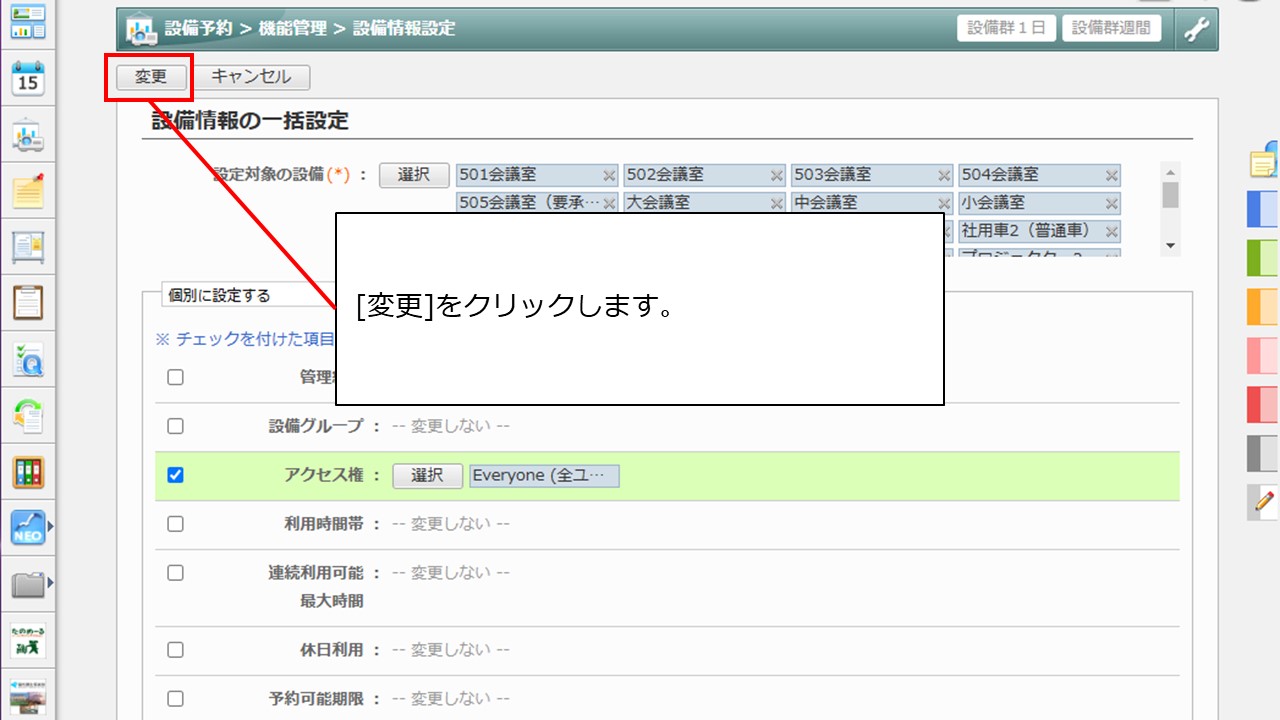Viewport: 1280px width, 720px height.
Task: Tick the 休日利用 checkbox
Action: click(175, 650)
